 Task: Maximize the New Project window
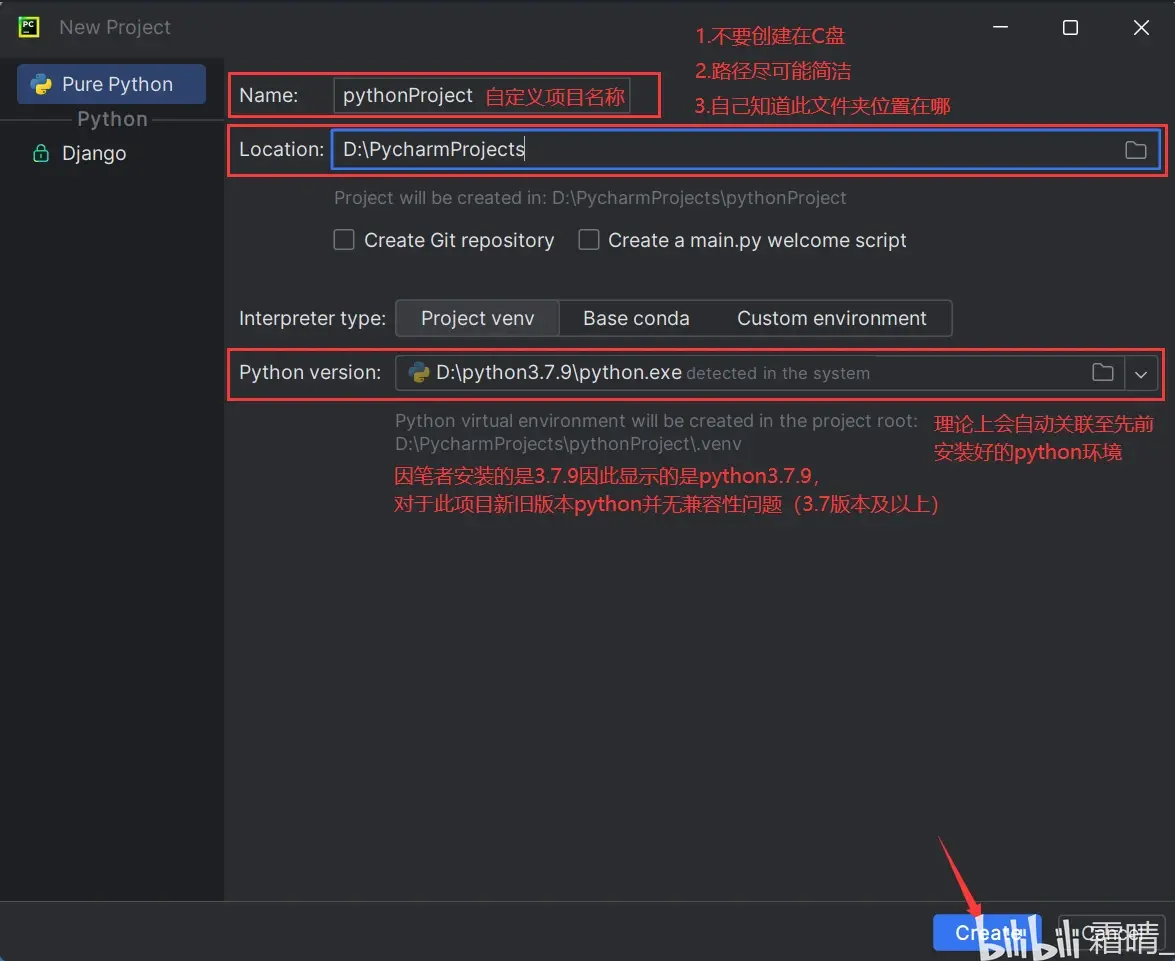coord(1070,28)
